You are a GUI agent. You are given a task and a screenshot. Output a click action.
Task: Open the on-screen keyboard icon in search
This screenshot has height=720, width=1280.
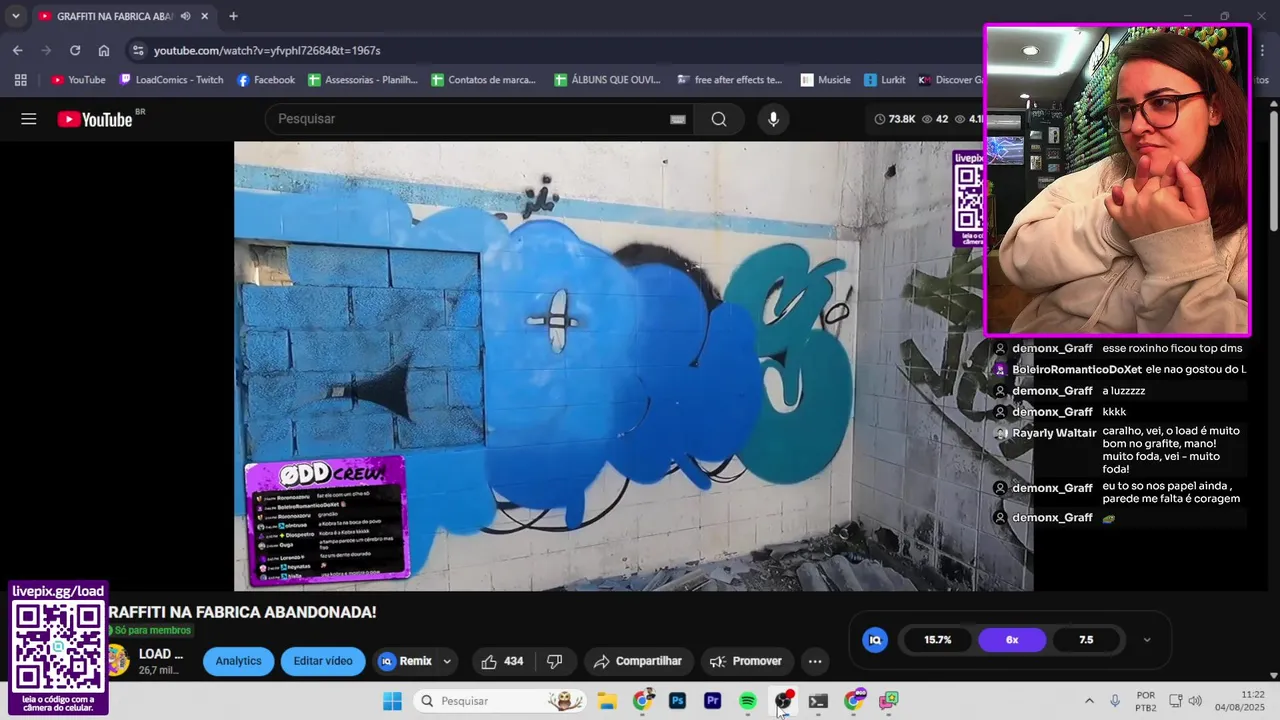[678, 119]
